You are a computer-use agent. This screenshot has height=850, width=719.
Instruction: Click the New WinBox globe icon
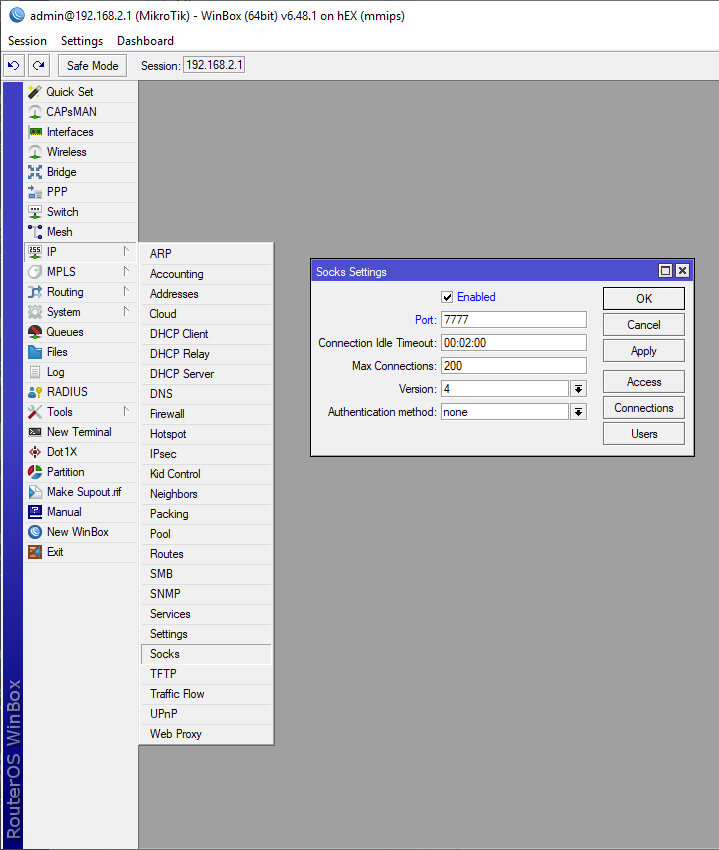click(x=35, y=532)
